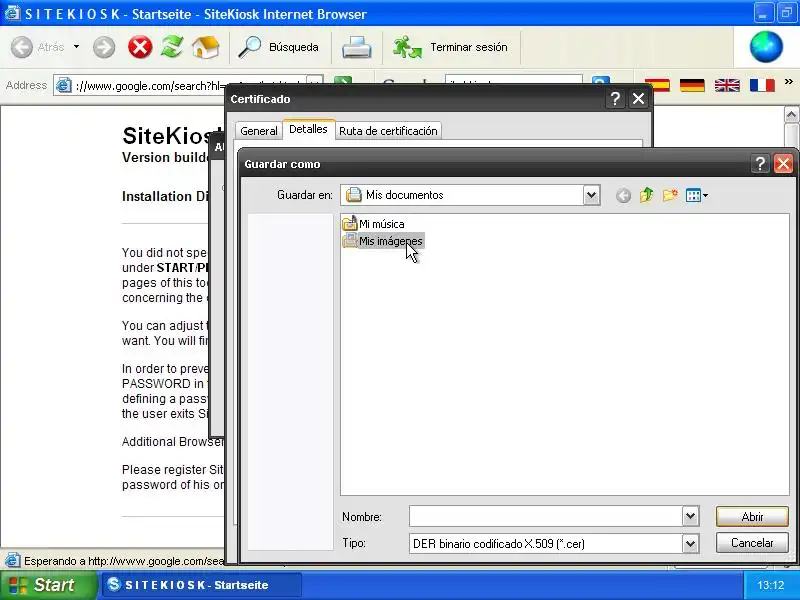This screenshot has width=800, height=600.
Task: Open the view menu icon dropdown
Action: click(x=697, y=195)
